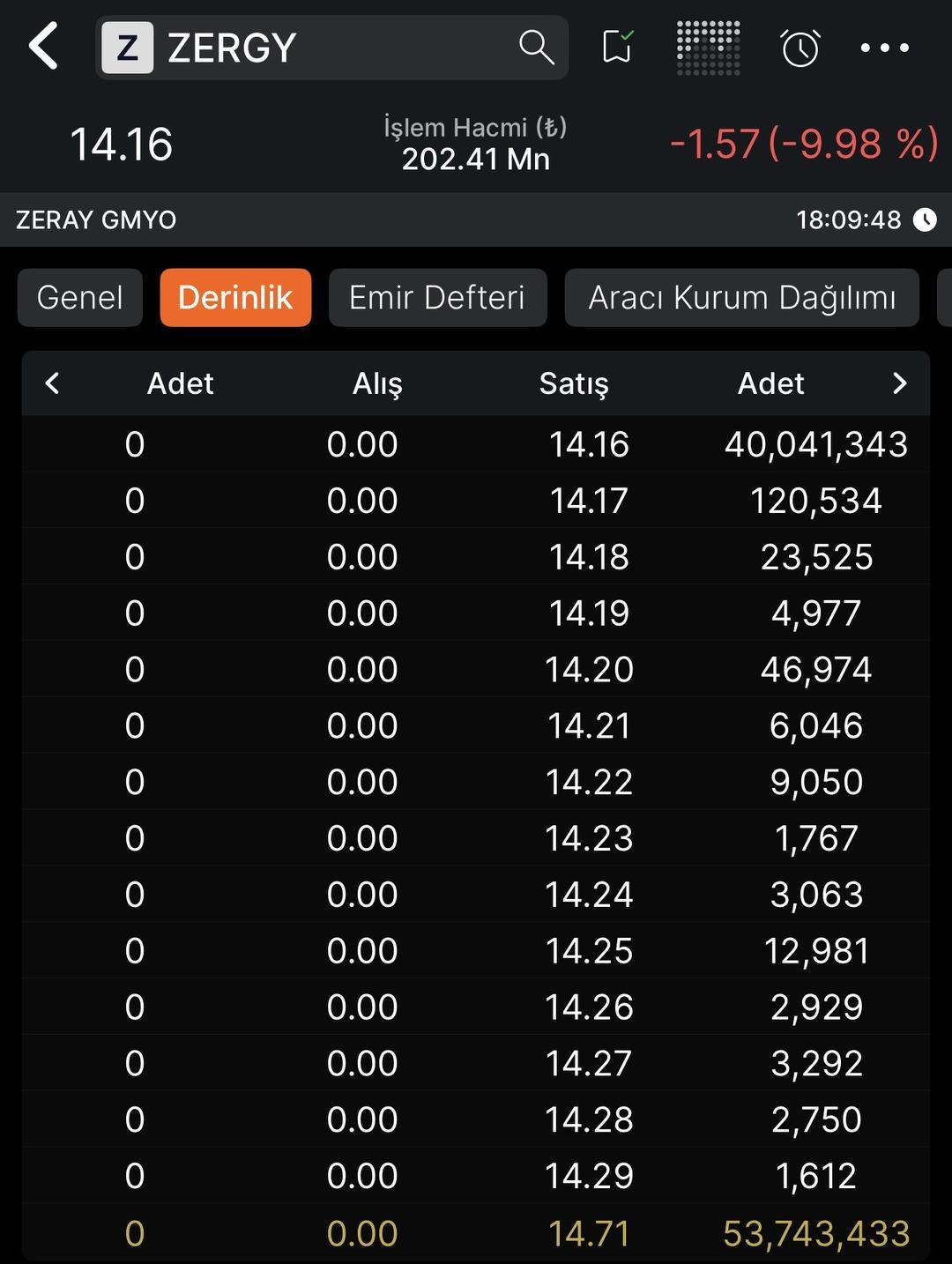This screenshot has height=1264, width=952.
Task: Tap the İşlem Hacmi volume label
Action: [475, 128]
